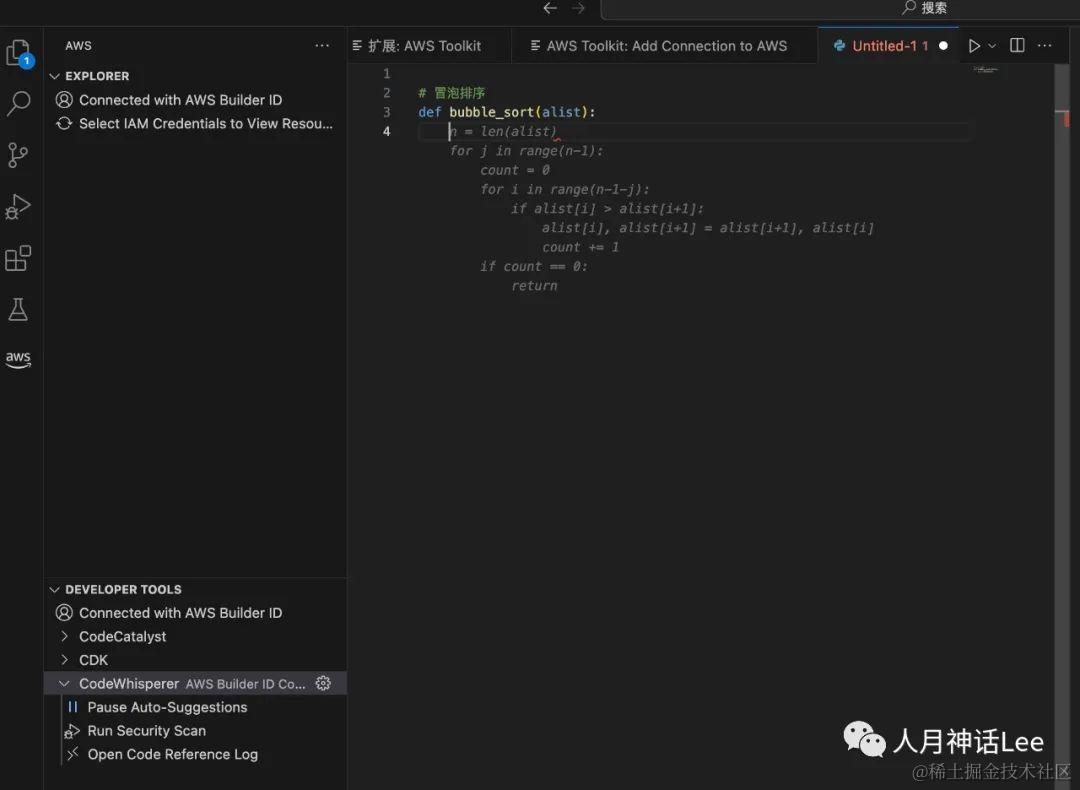Open the Explorer files icon in activity bar
The height and width of the screenshot is (790, 1080).
pyautogui.click(x=18, y=53)
